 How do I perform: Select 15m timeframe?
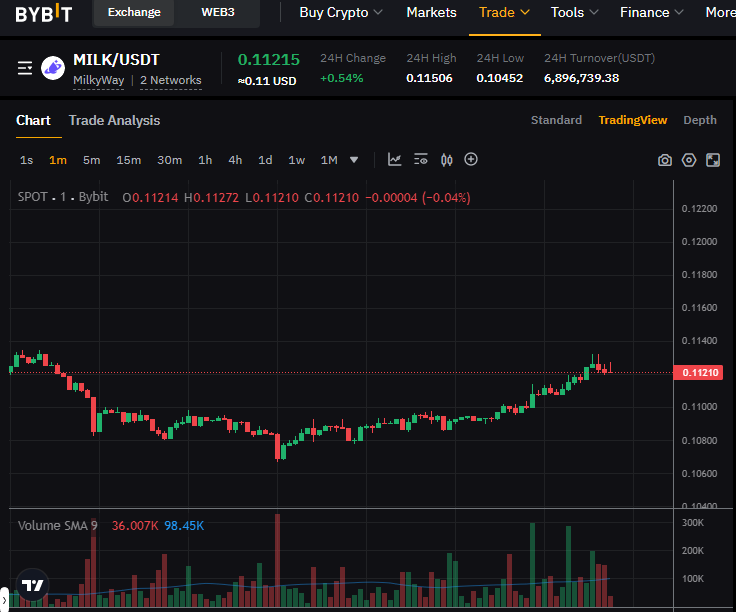(x=129, y=160)
